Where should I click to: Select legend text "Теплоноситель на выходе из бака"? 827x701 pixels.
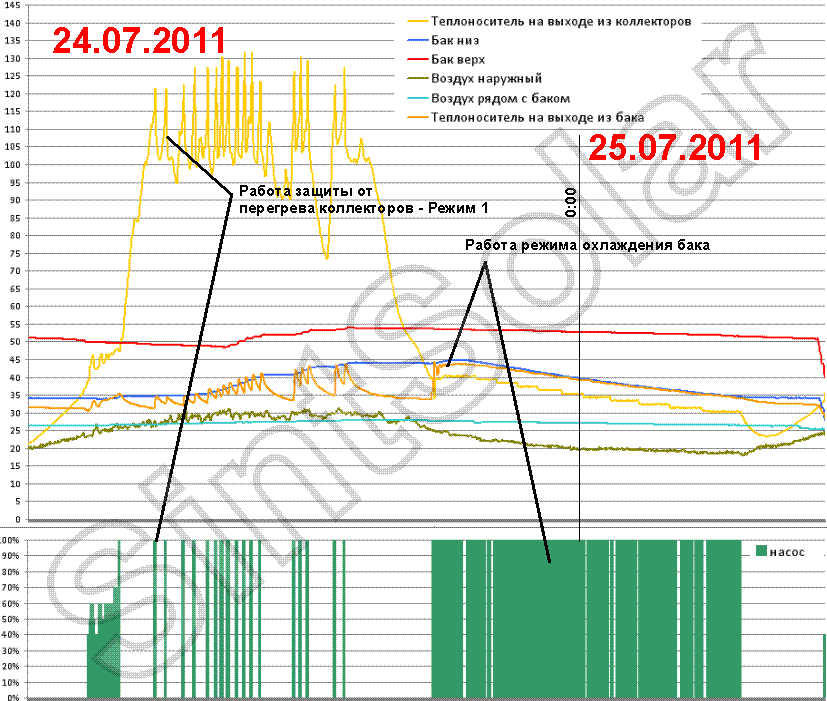click(x=537, y=118)
